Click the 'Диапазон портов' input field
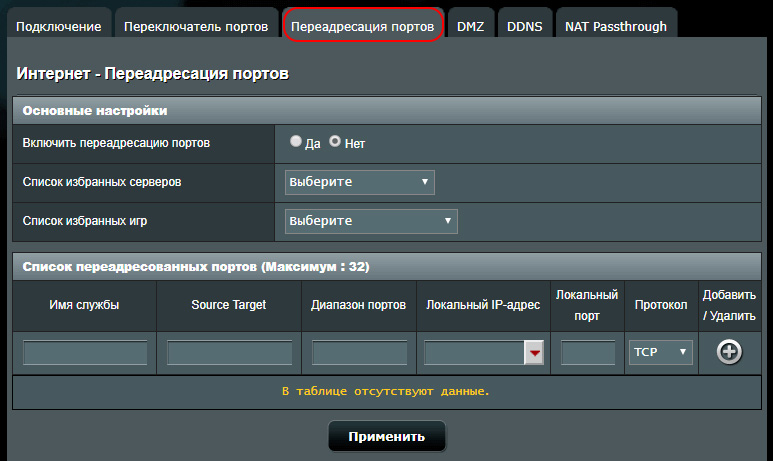773x461 pixels. coord(359,353)
